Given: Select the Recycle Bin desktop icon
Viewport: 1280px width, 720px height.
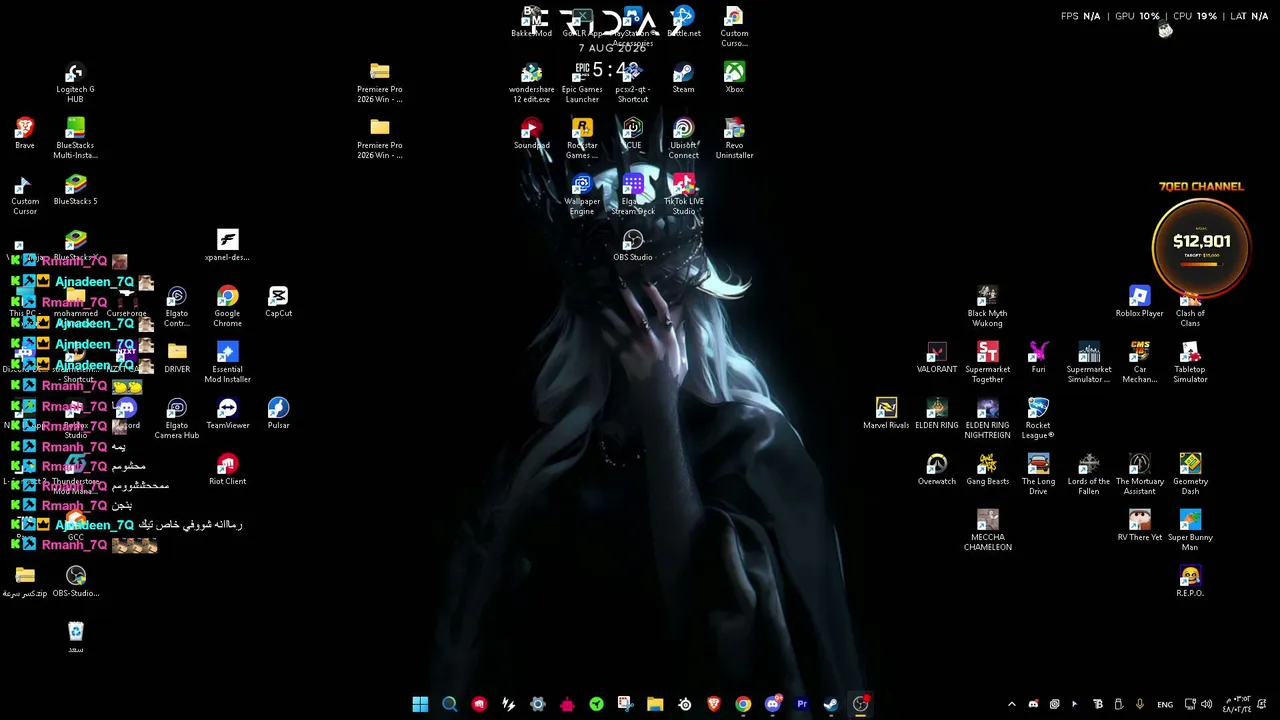Looking at the screenshot, I should [75, 638].
